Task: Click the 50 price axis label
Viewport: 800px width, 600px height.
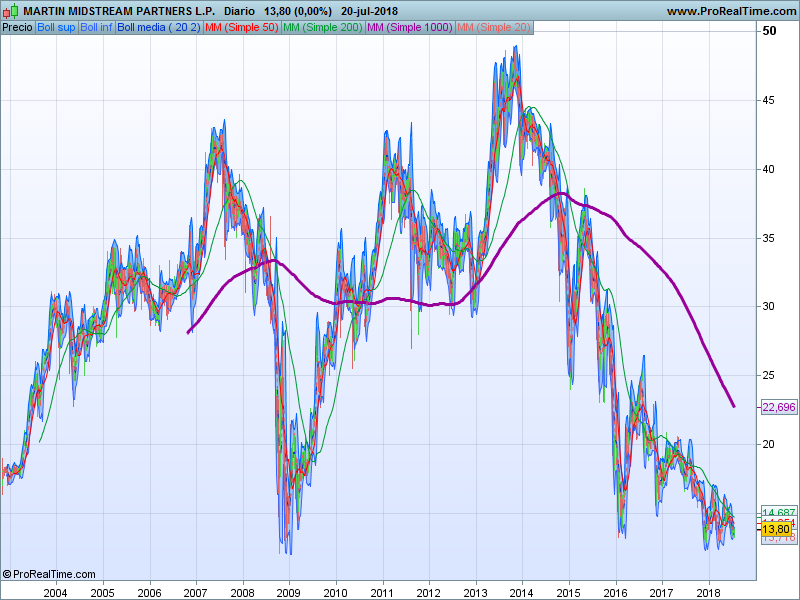Action: coord(769,31)
